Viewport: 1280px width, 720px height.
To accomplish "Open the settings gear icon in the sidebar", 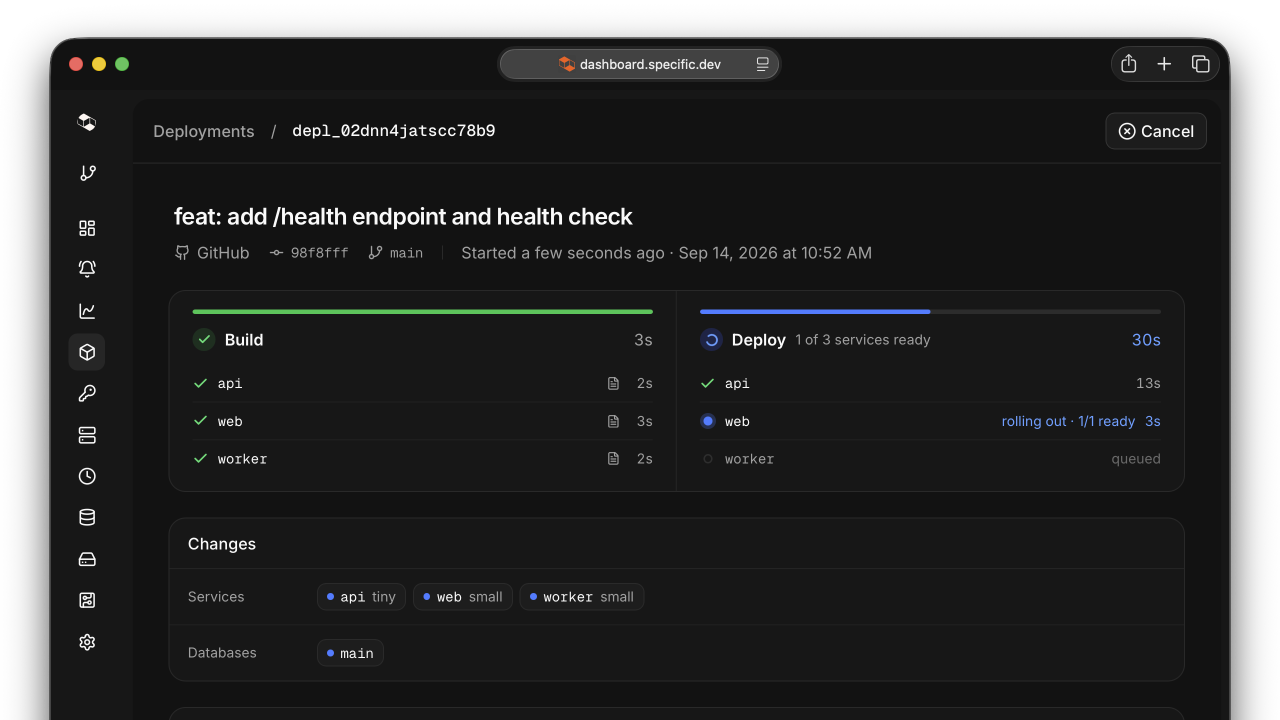I will (x=87, y=642).
